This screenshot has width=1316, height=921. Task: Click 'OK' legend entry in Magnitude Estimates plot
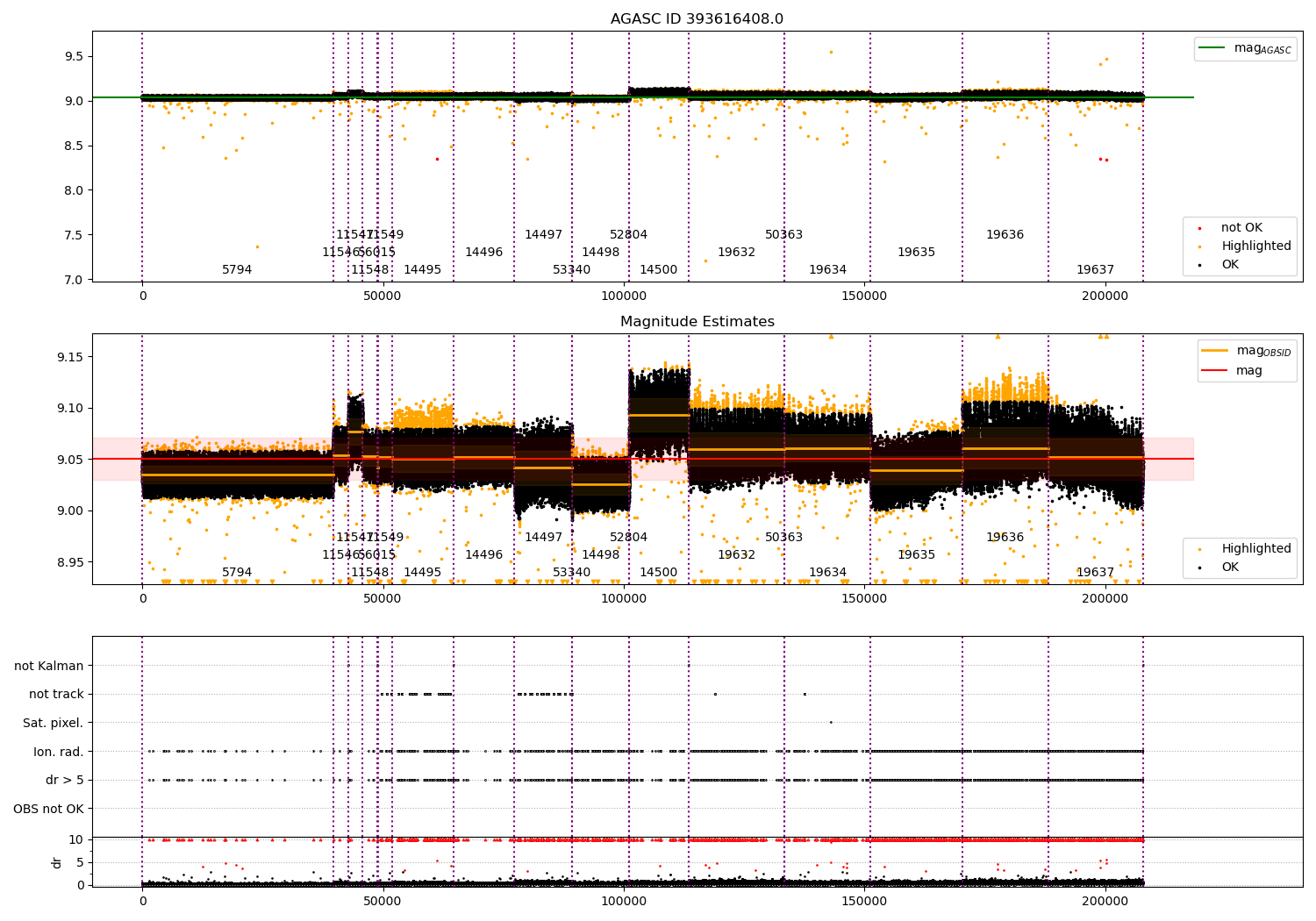click(x=1230, y=568)
